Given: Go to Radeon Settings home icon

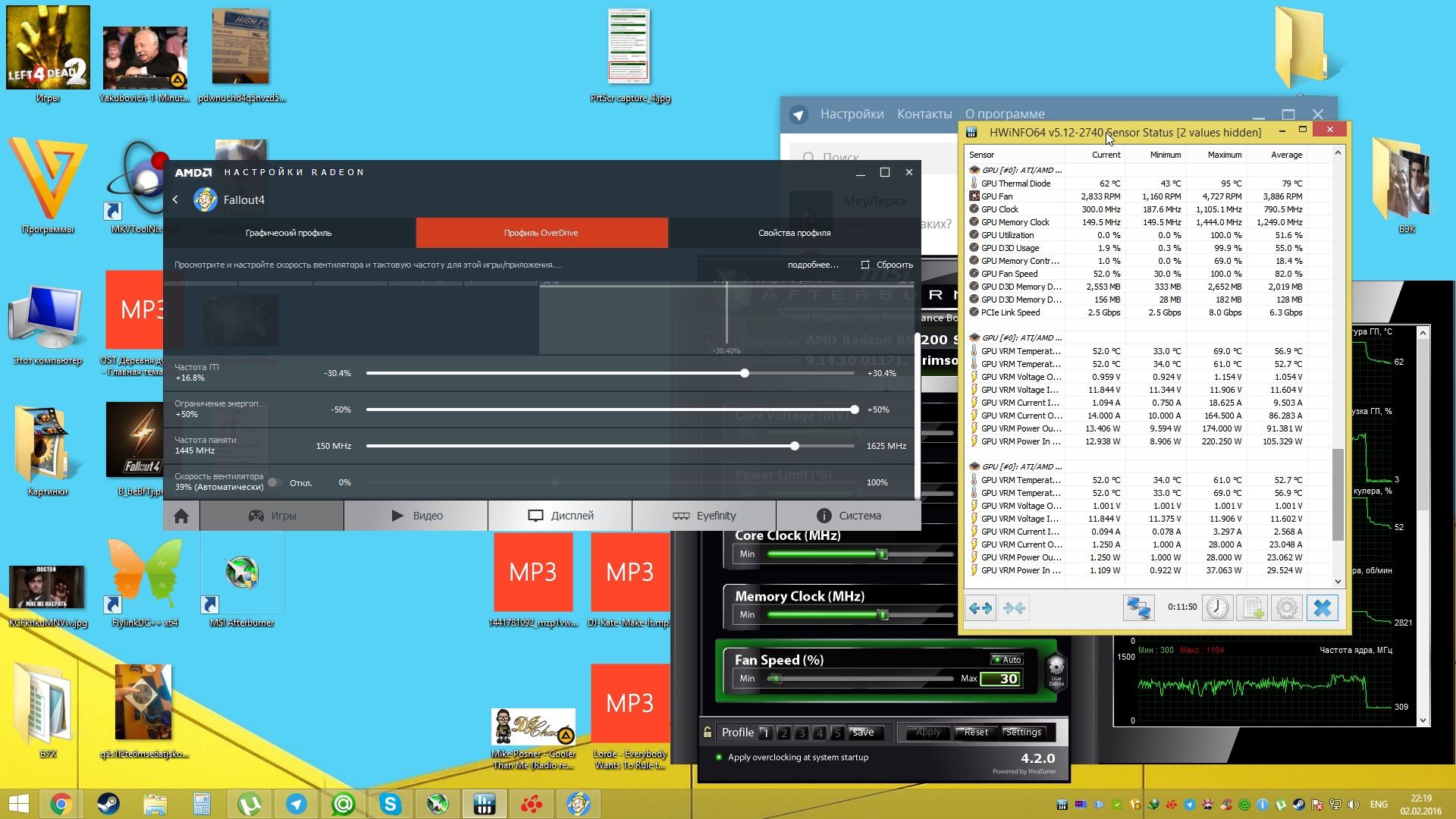Looking at the screenshot, I should (181, 516).
